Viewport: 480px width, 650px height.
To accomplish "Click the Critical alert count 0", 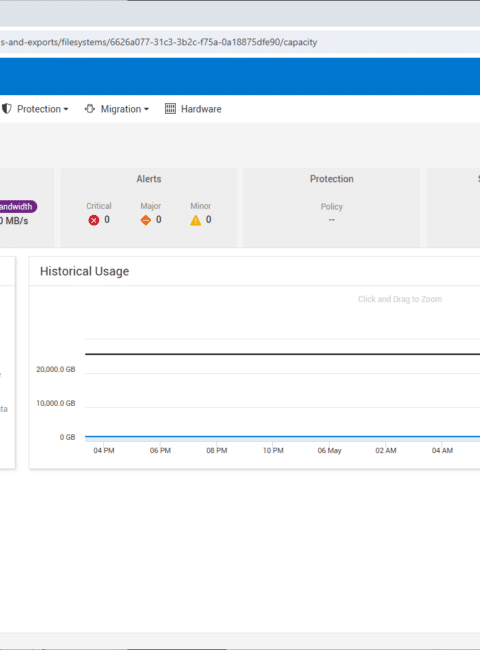I will (x=107, y=220).
